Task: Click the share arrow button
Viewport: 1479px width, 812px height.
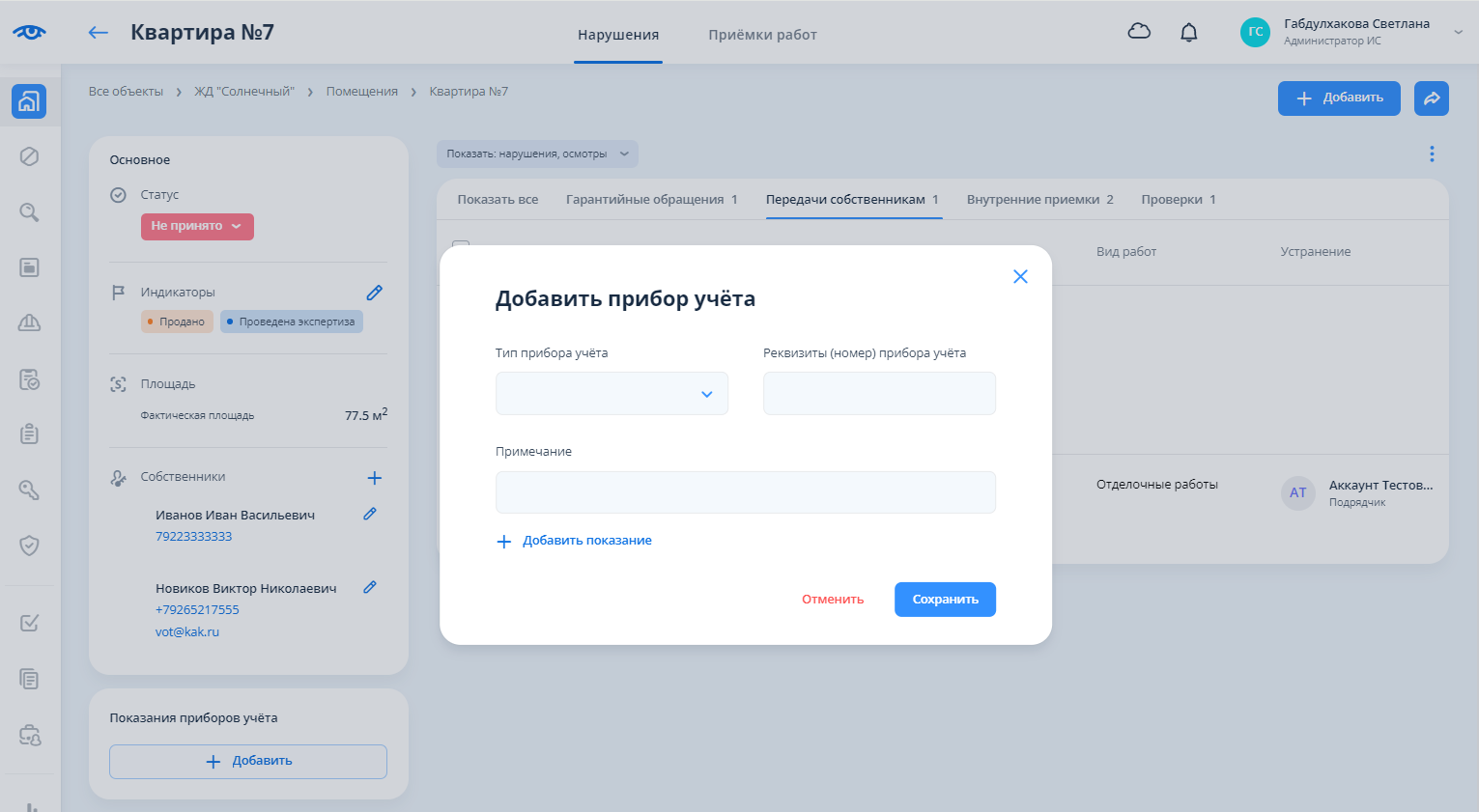Action: click(x=1431, y=98)
